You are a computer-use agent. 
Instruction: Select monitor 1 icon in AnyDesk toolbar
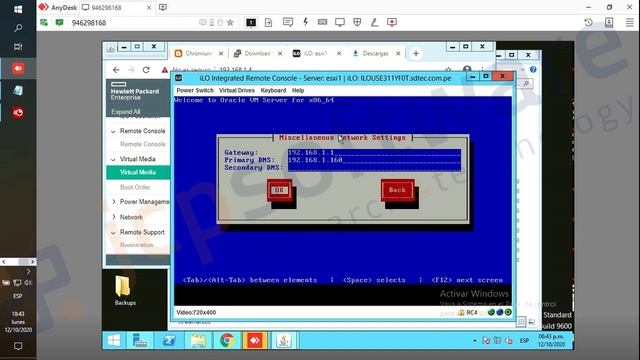pos(251,22)
